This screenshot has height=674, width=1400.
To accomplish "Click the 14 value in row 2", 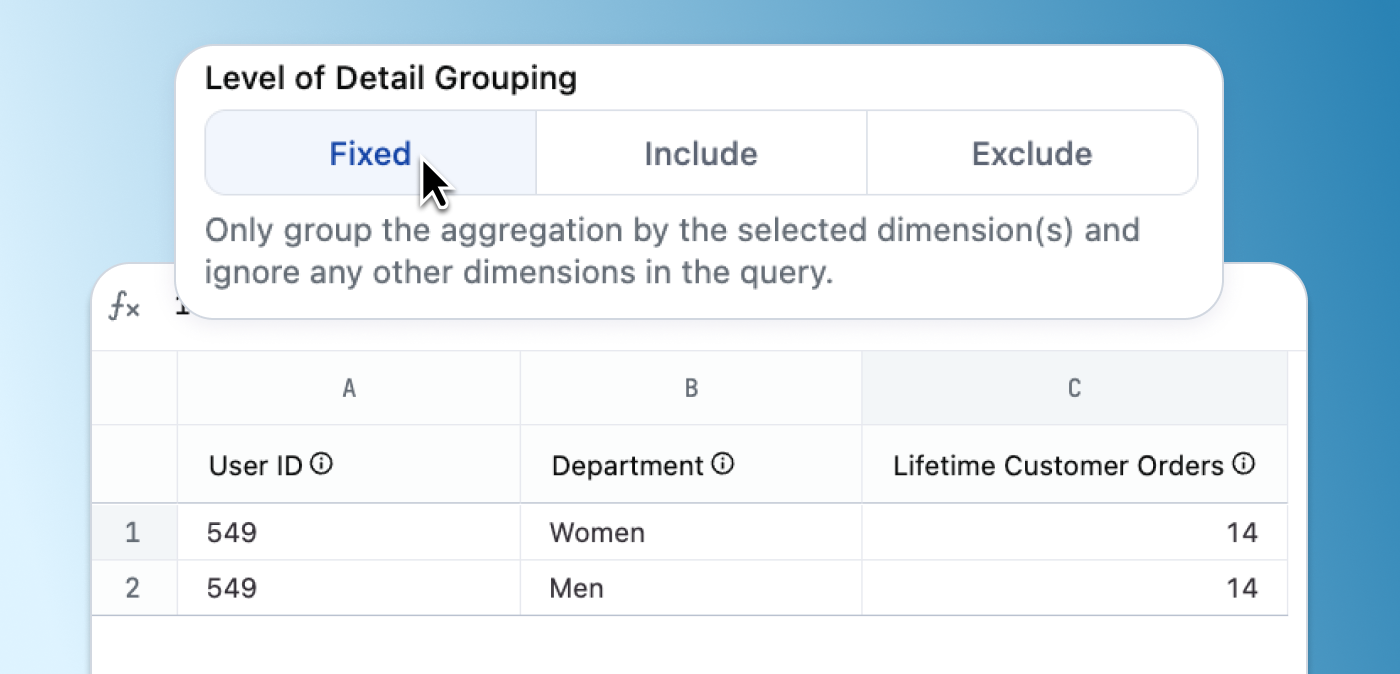I will pyautogui.click(x=1241, y=588).
